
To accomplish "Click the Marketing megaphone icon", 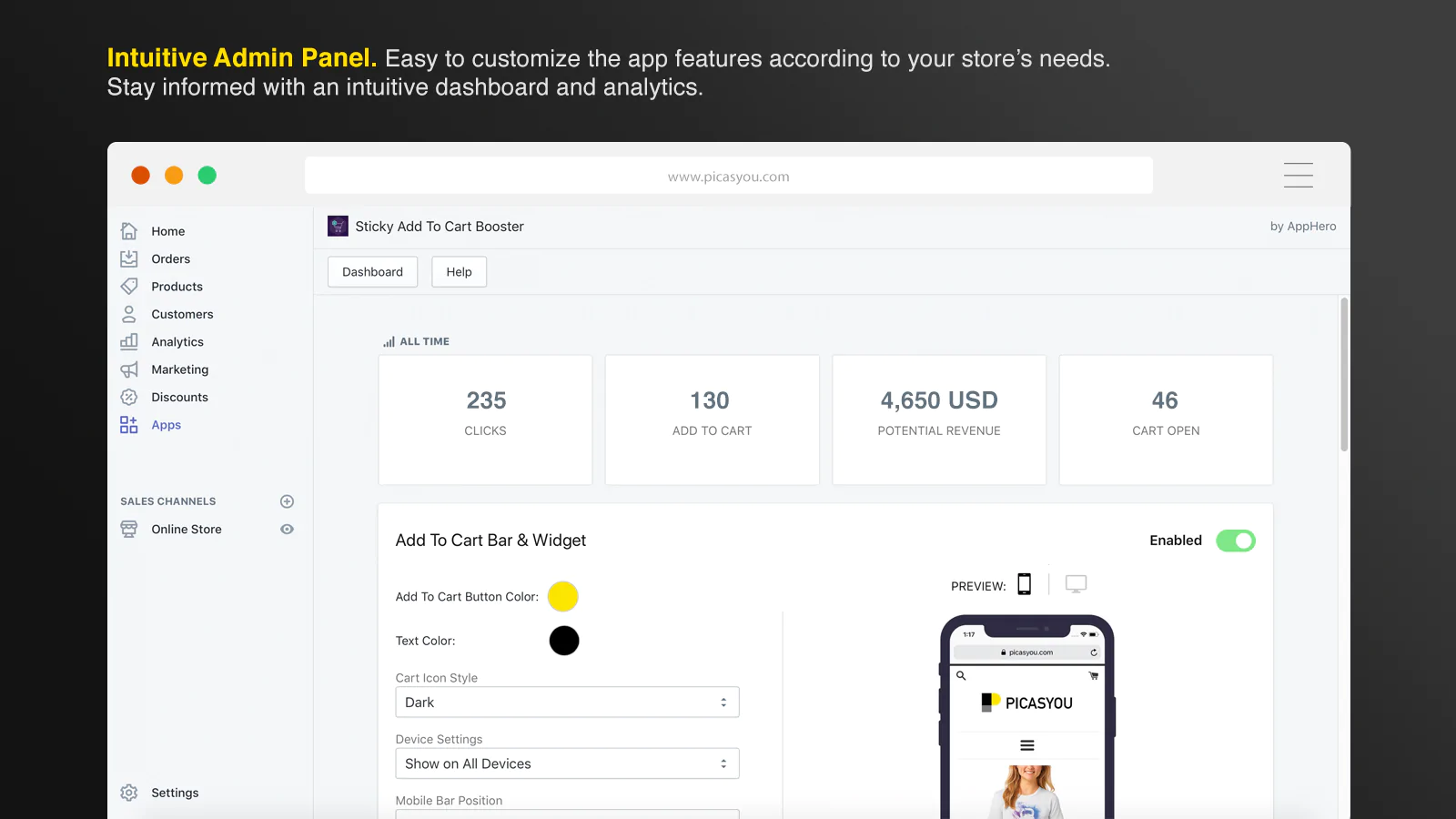I will 129,369.
